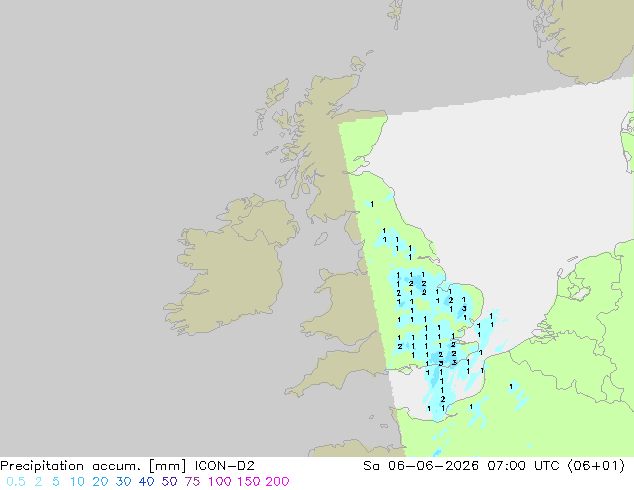Click the "(06+01)" forecast run label
The height and width of the screenshot is (490, 634).
tap(596, 466)
